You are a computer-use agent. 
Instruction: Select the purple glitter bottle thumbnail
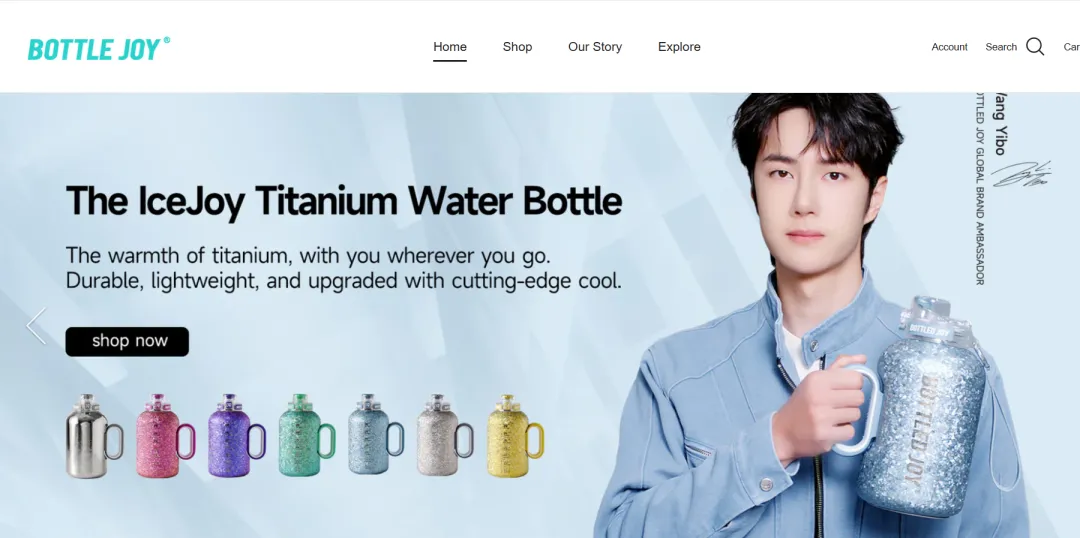tap(236, 435)
